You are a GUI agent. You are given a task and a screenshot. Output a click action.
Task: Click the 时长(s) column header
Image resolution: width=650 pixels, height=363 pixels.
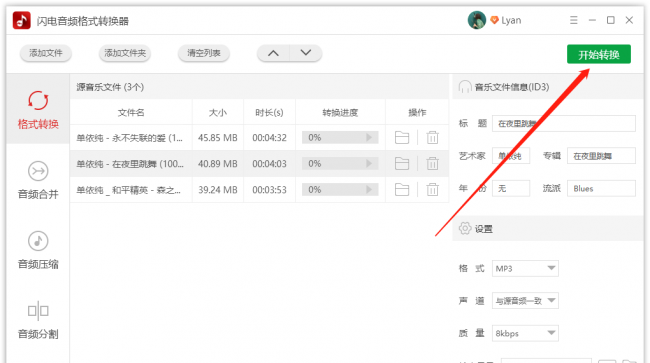point(269,112)
